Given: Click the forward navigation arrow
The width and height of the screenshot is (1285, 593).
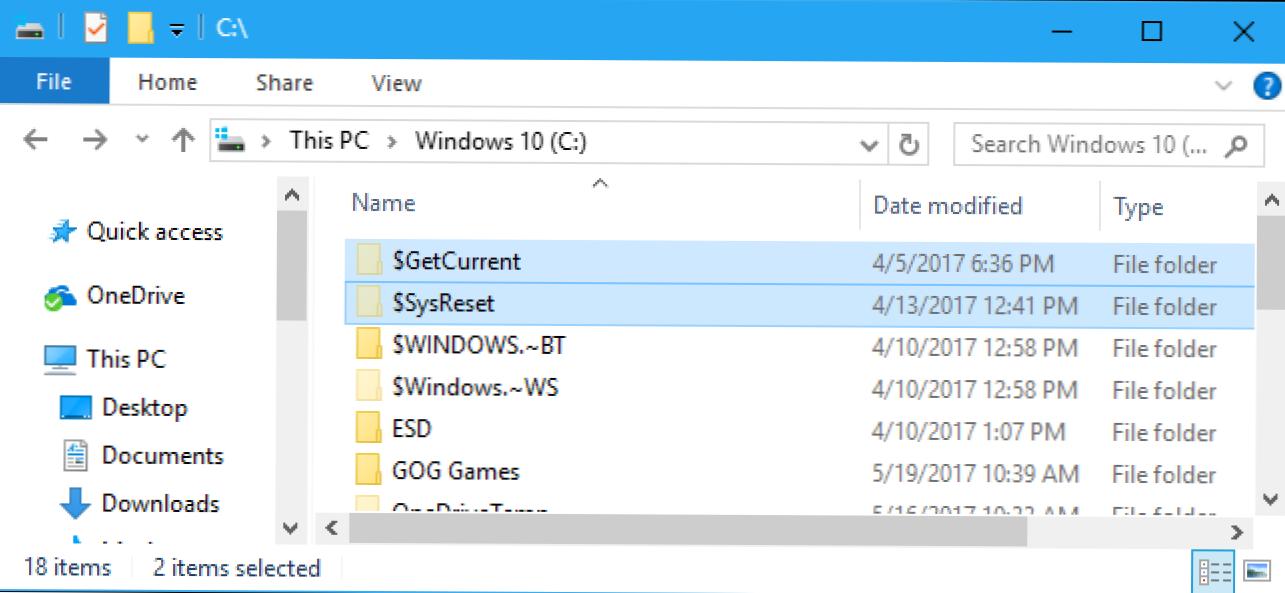Looking at the screenshot, I should (x=95, y=140).
